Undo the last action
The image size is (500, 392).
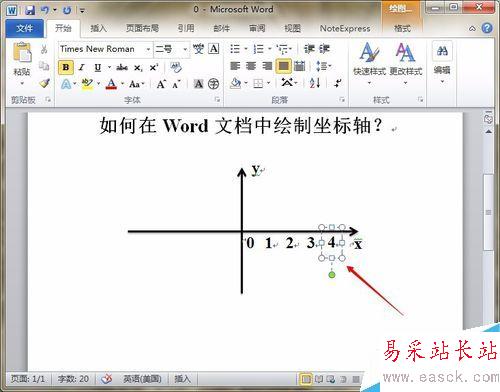44,10
